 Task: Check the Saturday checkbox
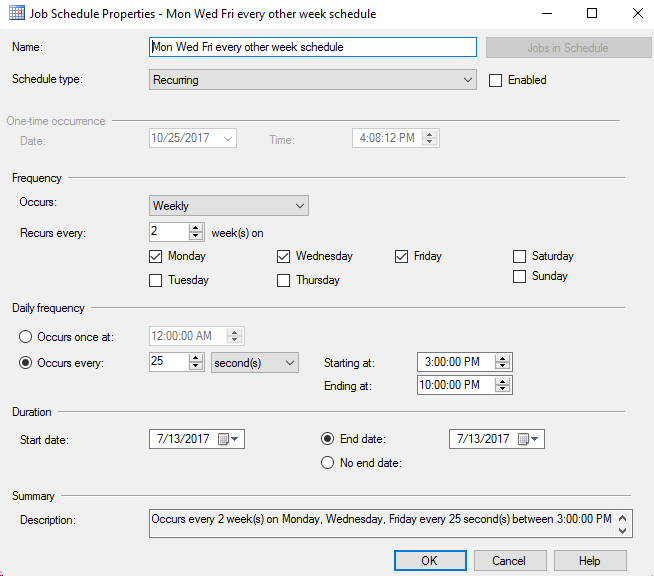(x=519, y=256)
